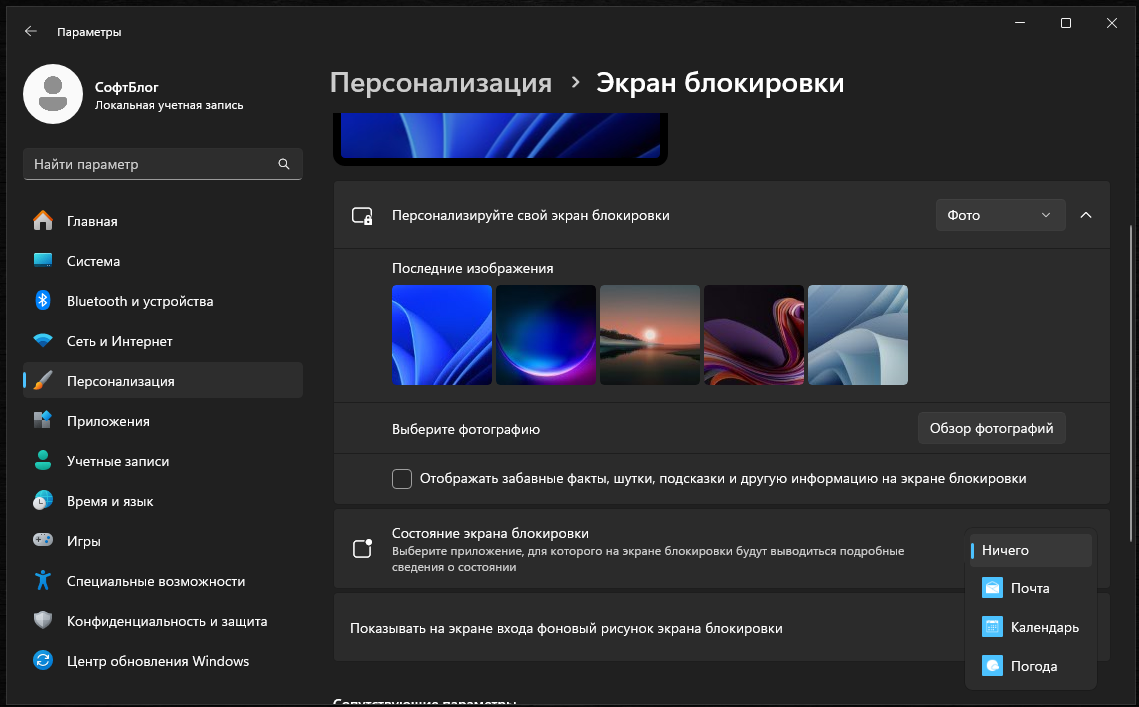1139x707 pixels.
Task: Collapse the lock screen personalization section
Action: tap(1086, 214)
